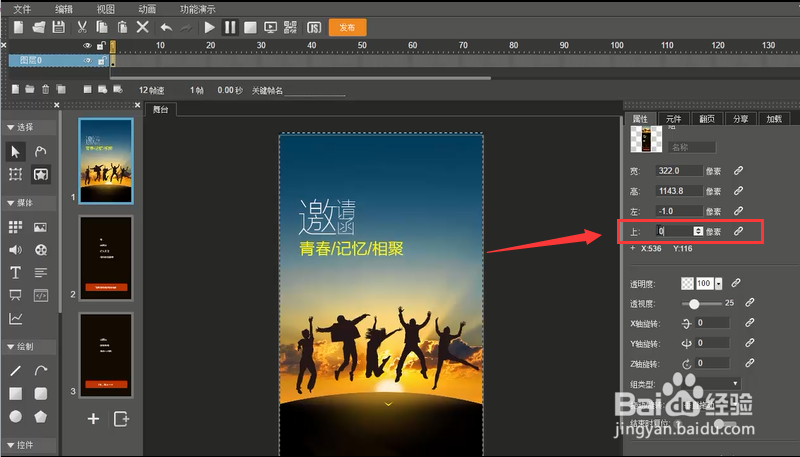Screen dimensions: 800x457
Task: Toggle lock for all layers in timeline header
Action: point(101,45)
